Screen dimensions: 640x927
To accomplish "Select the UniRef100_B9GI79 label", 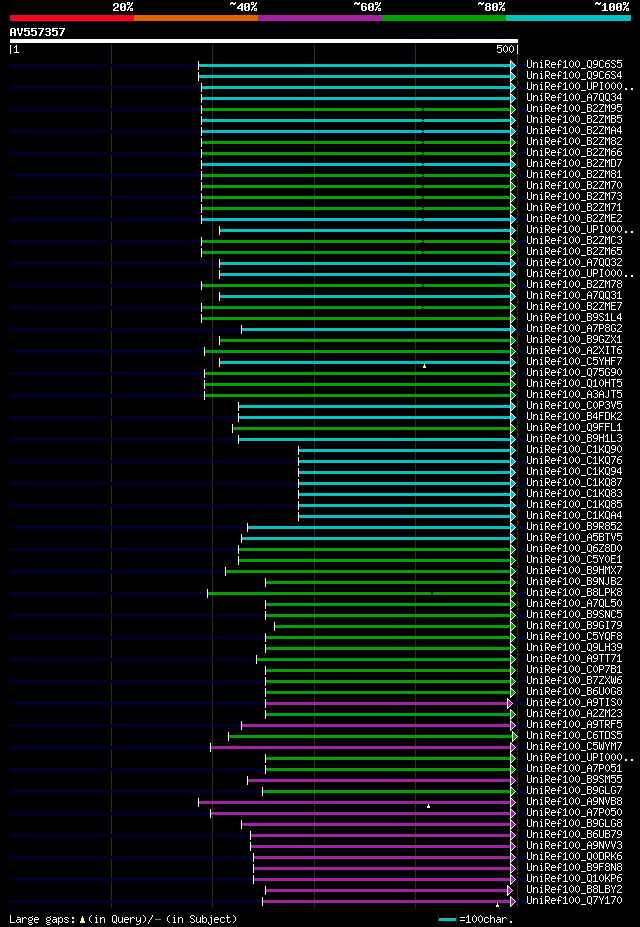I will point(574,626).
